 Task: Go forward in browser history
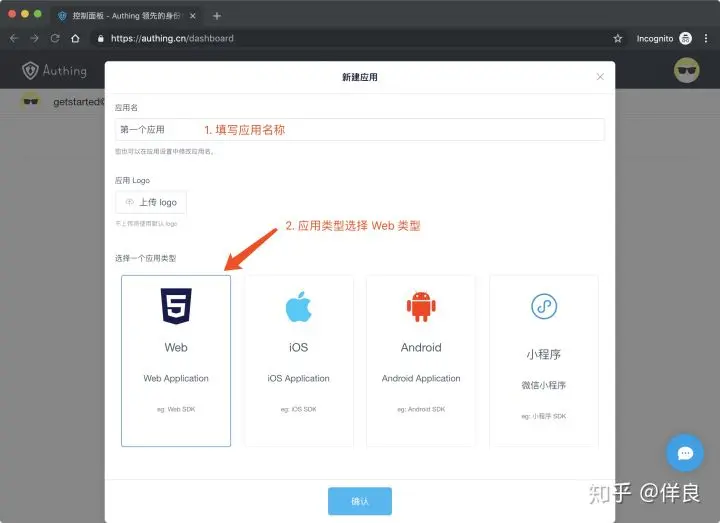tap(34, 38)
